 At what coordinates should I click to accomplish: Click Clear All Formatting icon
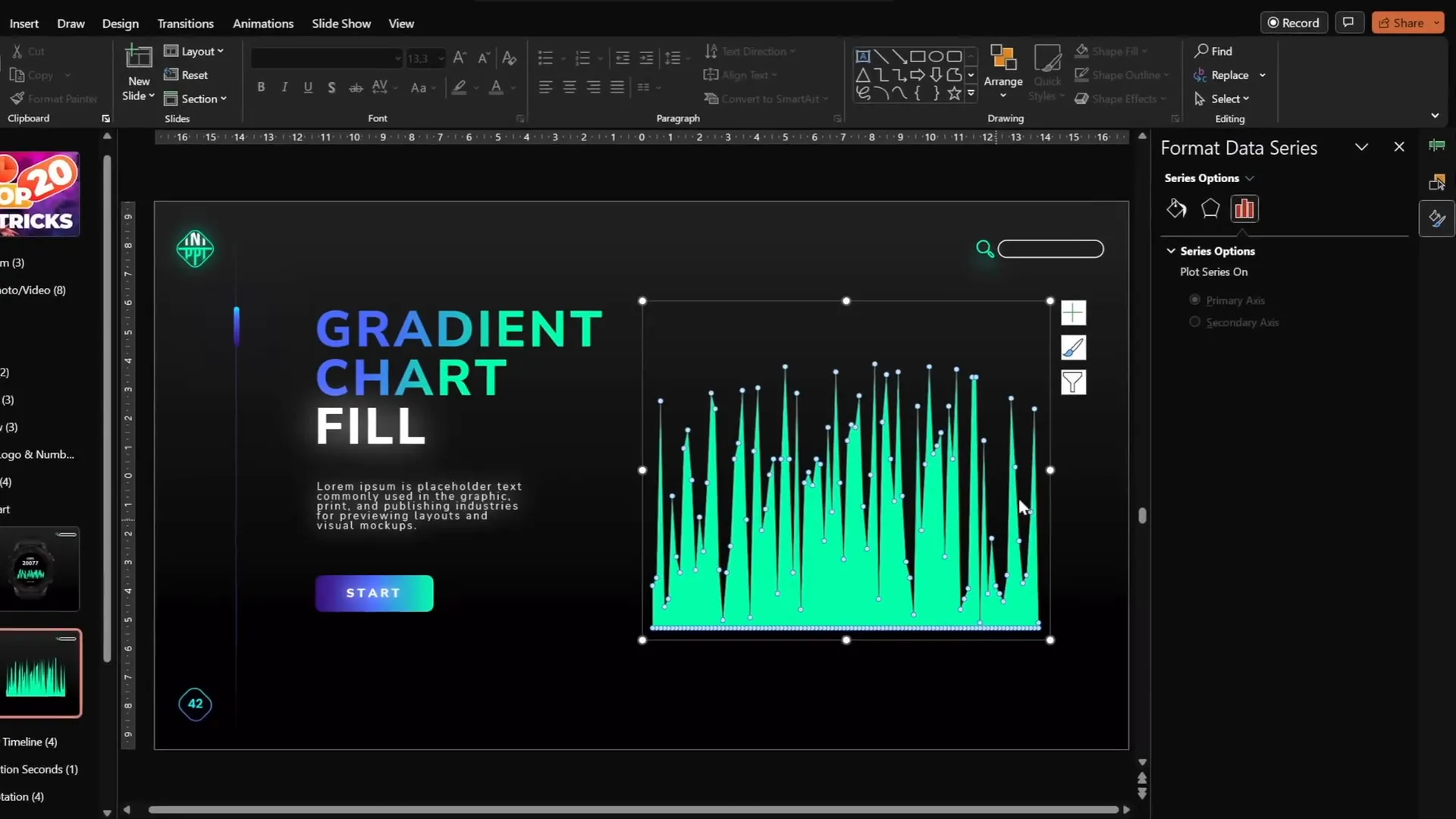coord(510,58)
